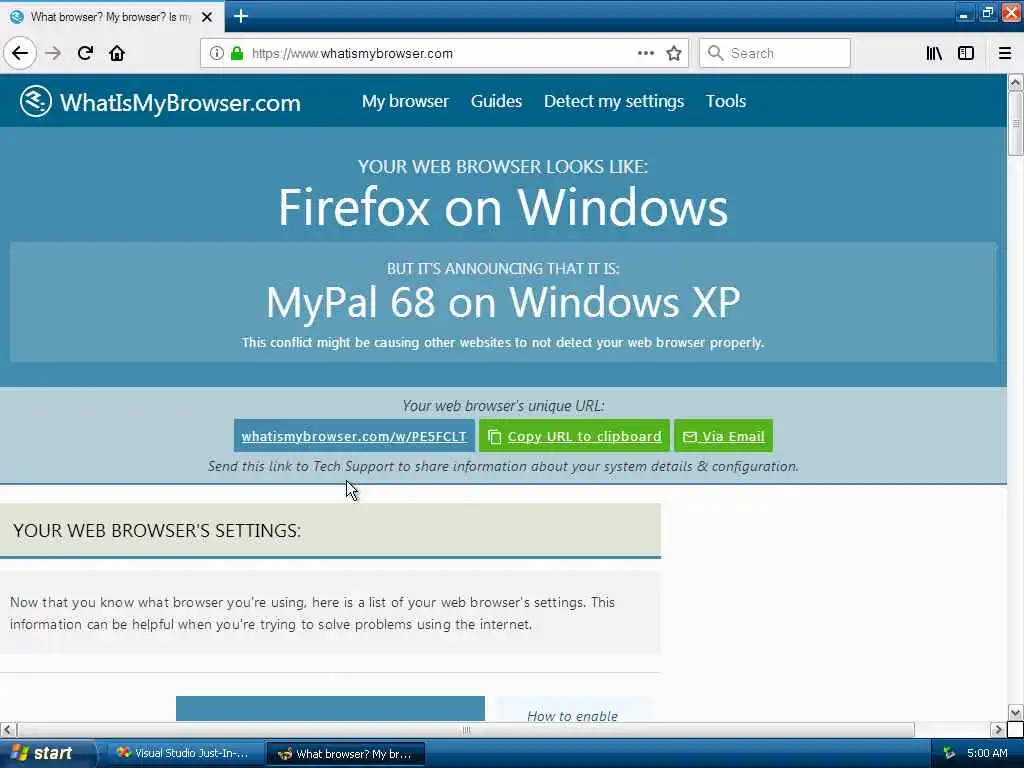Screen dimensions: 1024x768
Task: Click What browser taskbar button
Action: [346, 754]
